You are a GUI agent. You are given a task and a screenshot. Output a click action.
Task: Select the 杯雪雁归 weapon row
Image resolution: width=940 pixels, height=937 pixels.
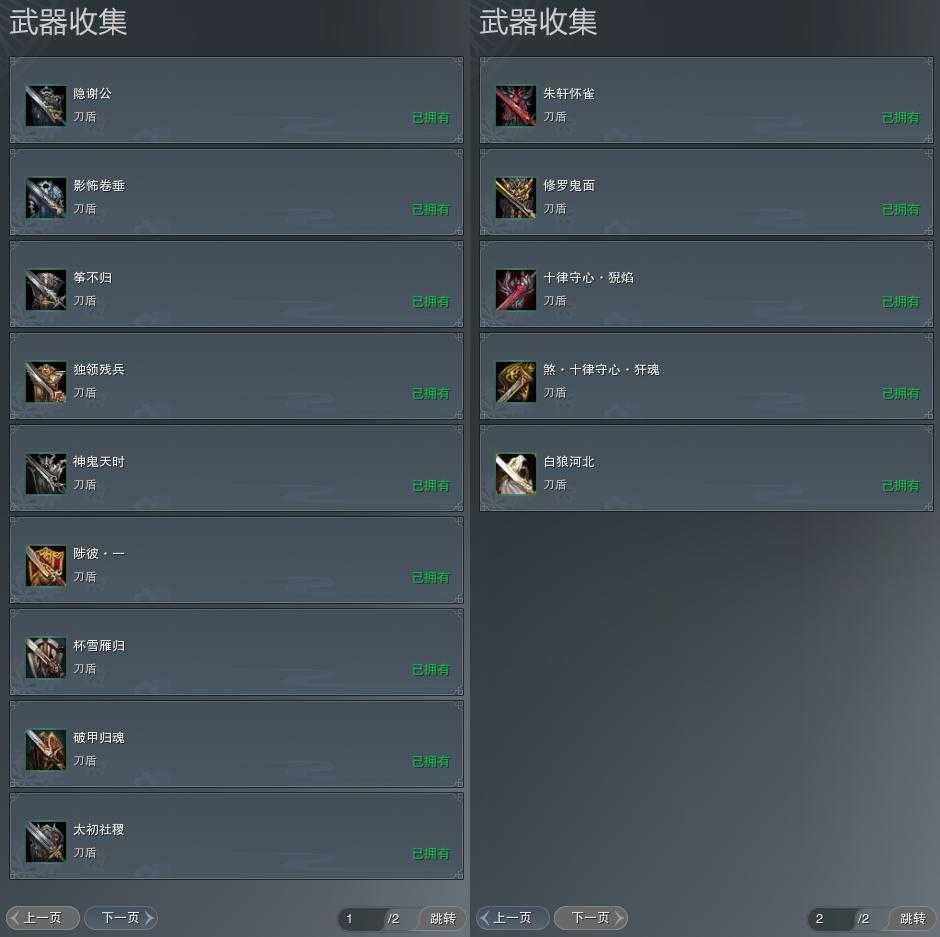[236, 652]
